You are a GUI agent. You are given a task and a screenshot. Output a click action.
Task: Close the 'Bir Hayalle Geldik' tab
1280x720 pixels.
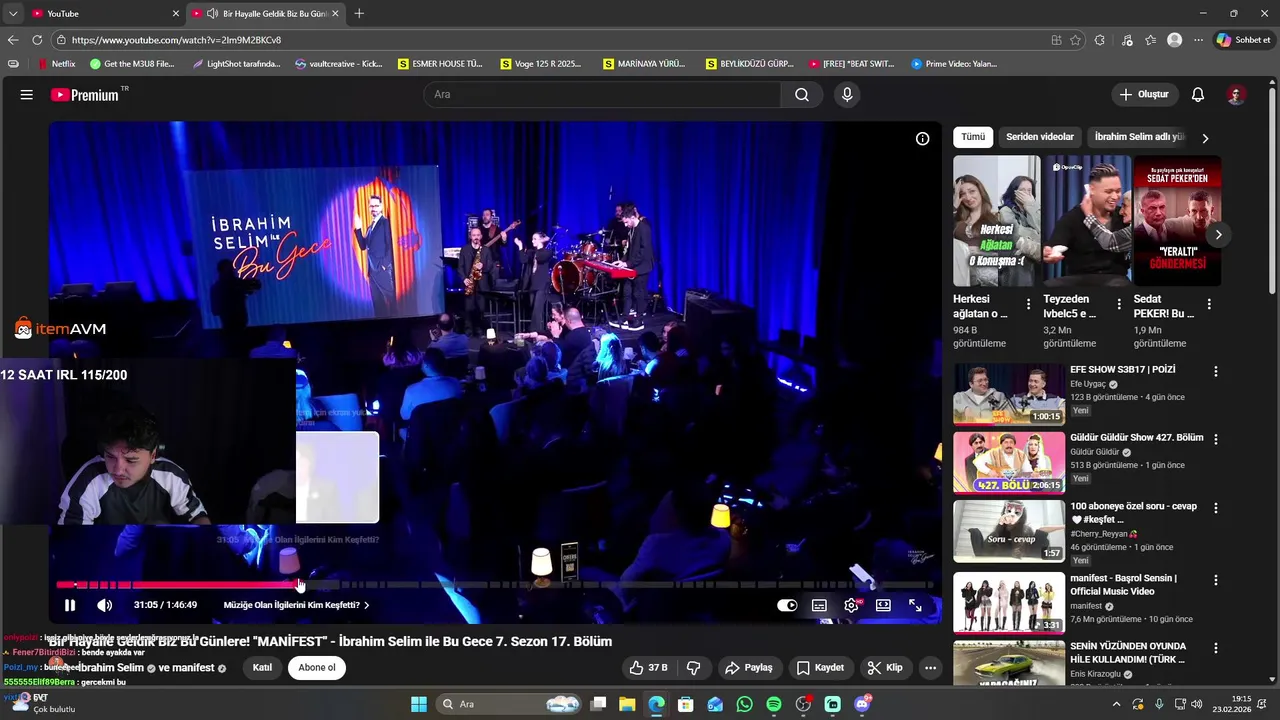335,13
